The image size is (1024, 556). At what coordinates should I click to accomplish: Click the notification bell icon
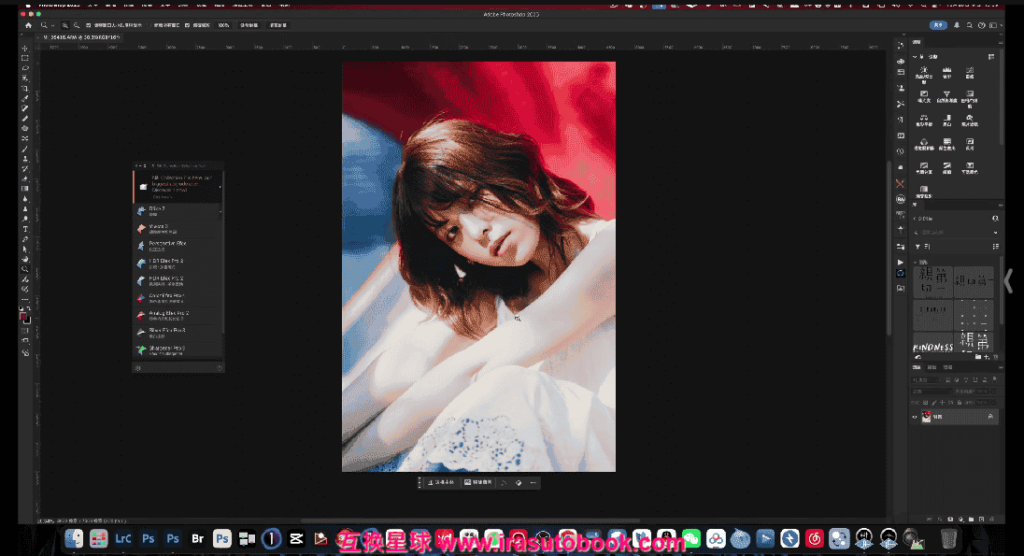click(x=957, y=25)
